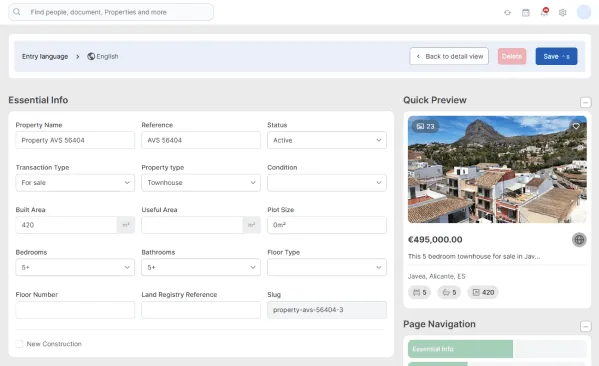Image resolution: width=599 pixels, height=366 pixels.
Task: Click the Javea, Alicante, ES location text
Action: coord(437,276)
